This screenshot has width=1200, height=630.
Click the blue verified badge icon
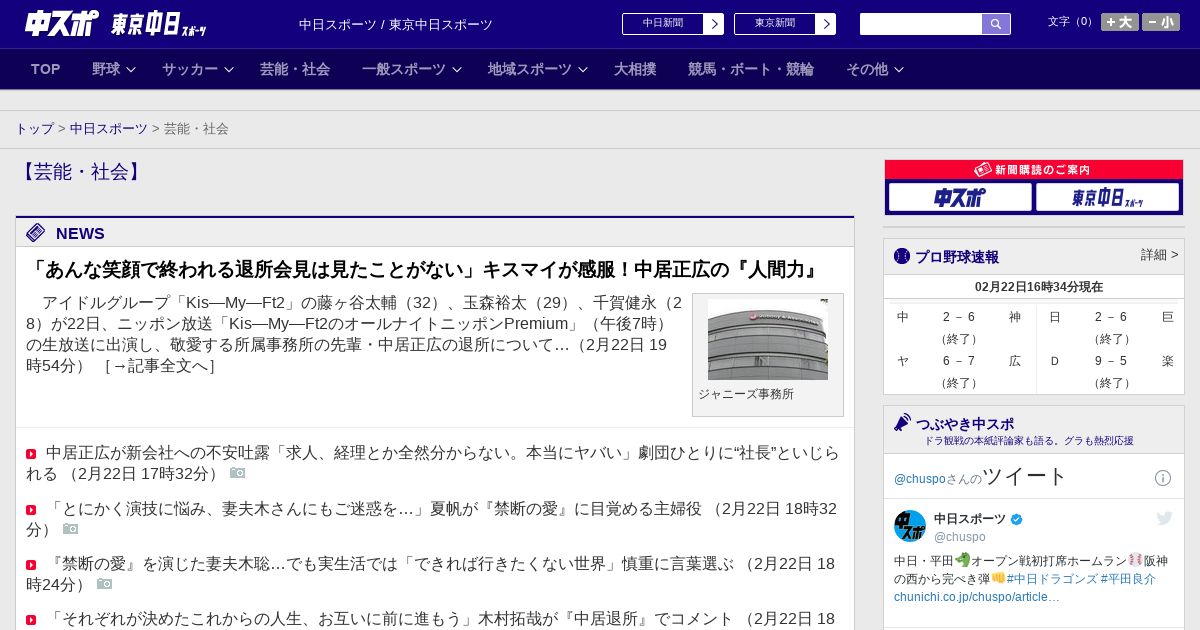[1017, 520]
